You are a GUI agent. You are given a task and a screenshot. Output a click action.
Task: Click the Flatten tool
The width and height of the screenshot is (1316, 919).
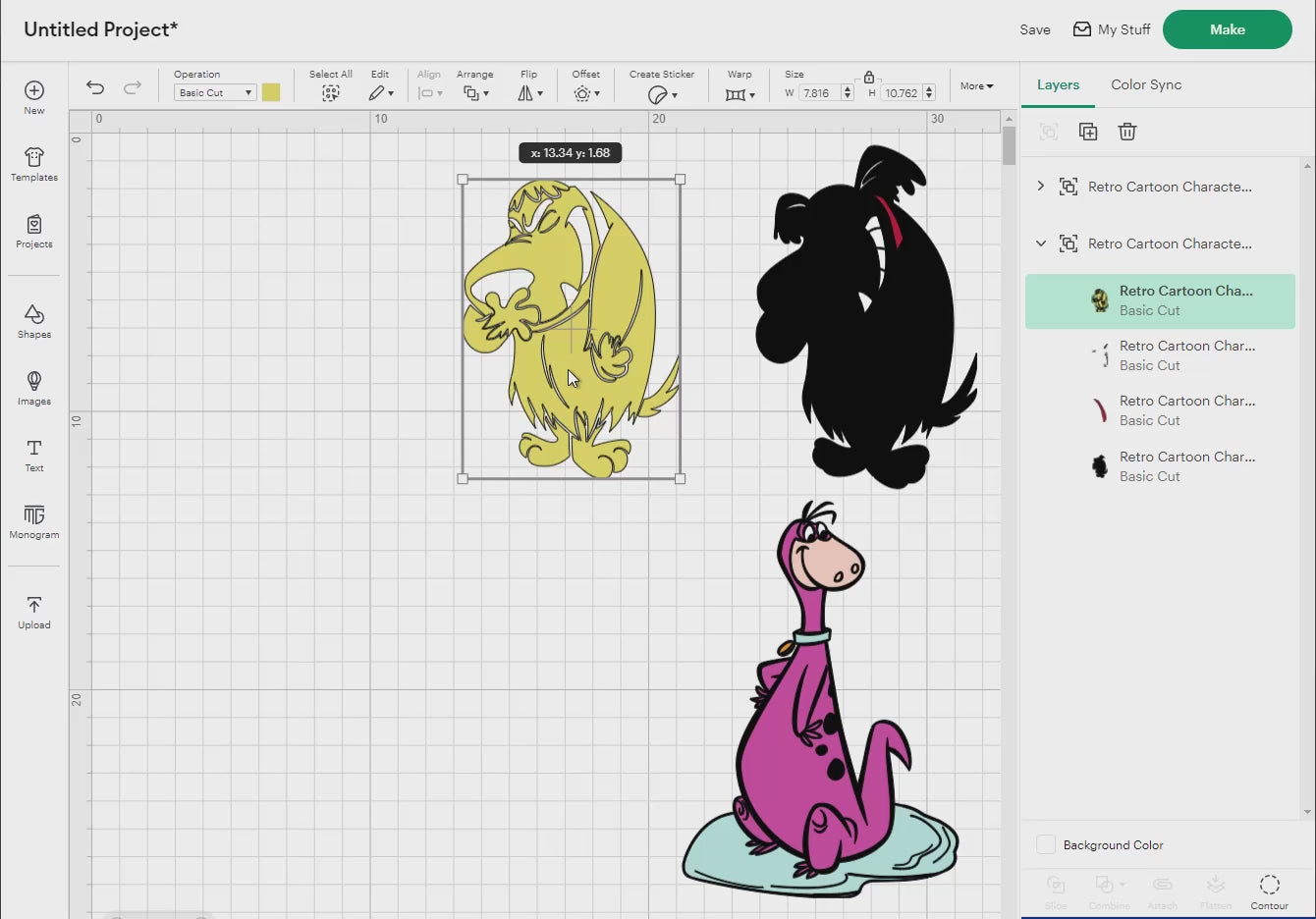click(x=1215, y=892)
